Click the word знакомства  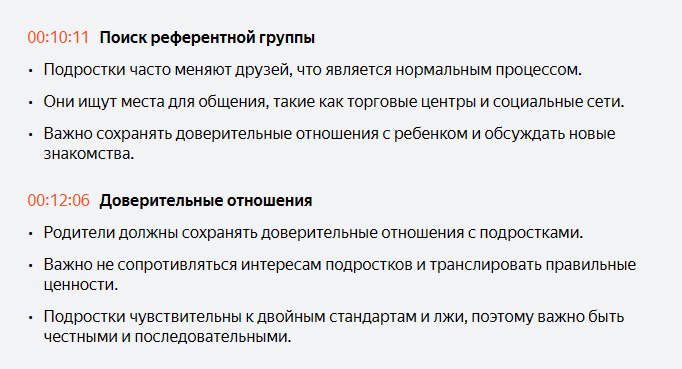89,154
